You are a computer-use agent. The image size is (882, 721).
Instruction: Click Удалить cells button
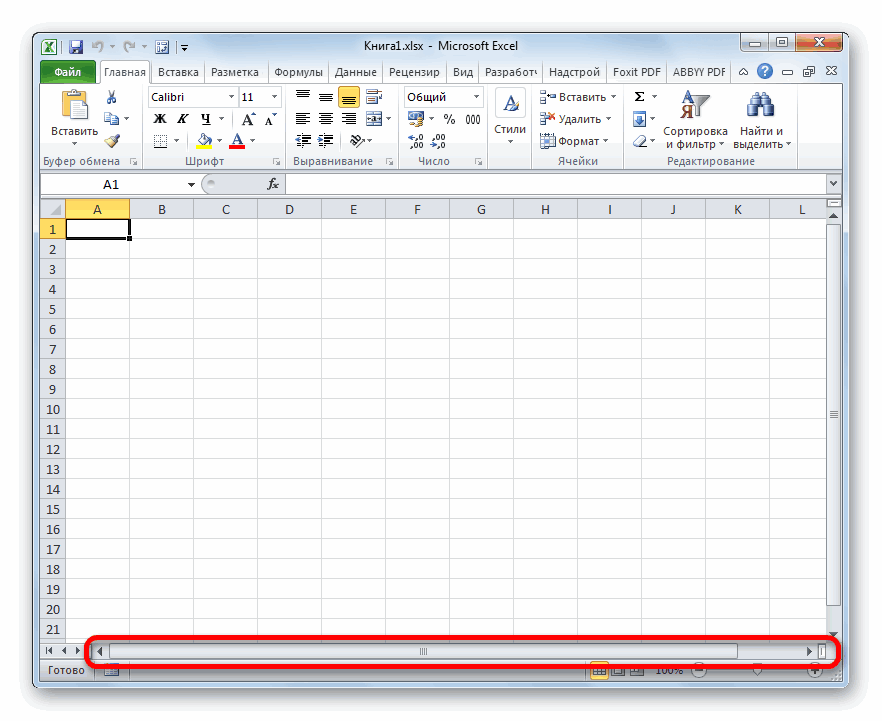(x=575, y=119)
